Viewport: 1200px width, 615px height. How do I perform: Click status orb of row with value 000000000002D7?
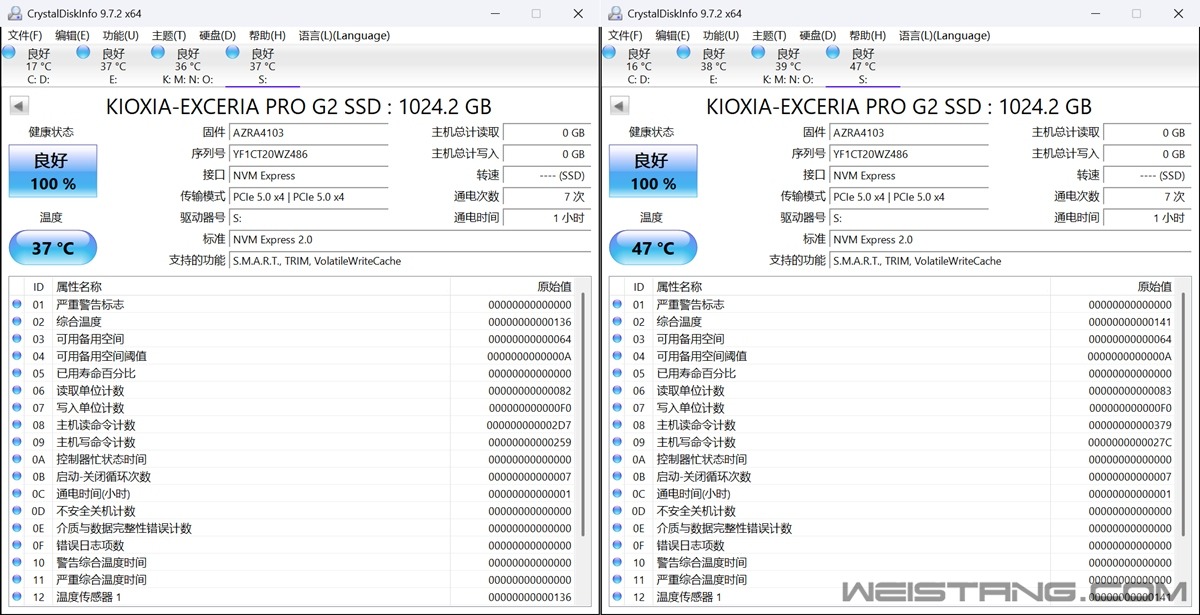(x=16, y=425)
